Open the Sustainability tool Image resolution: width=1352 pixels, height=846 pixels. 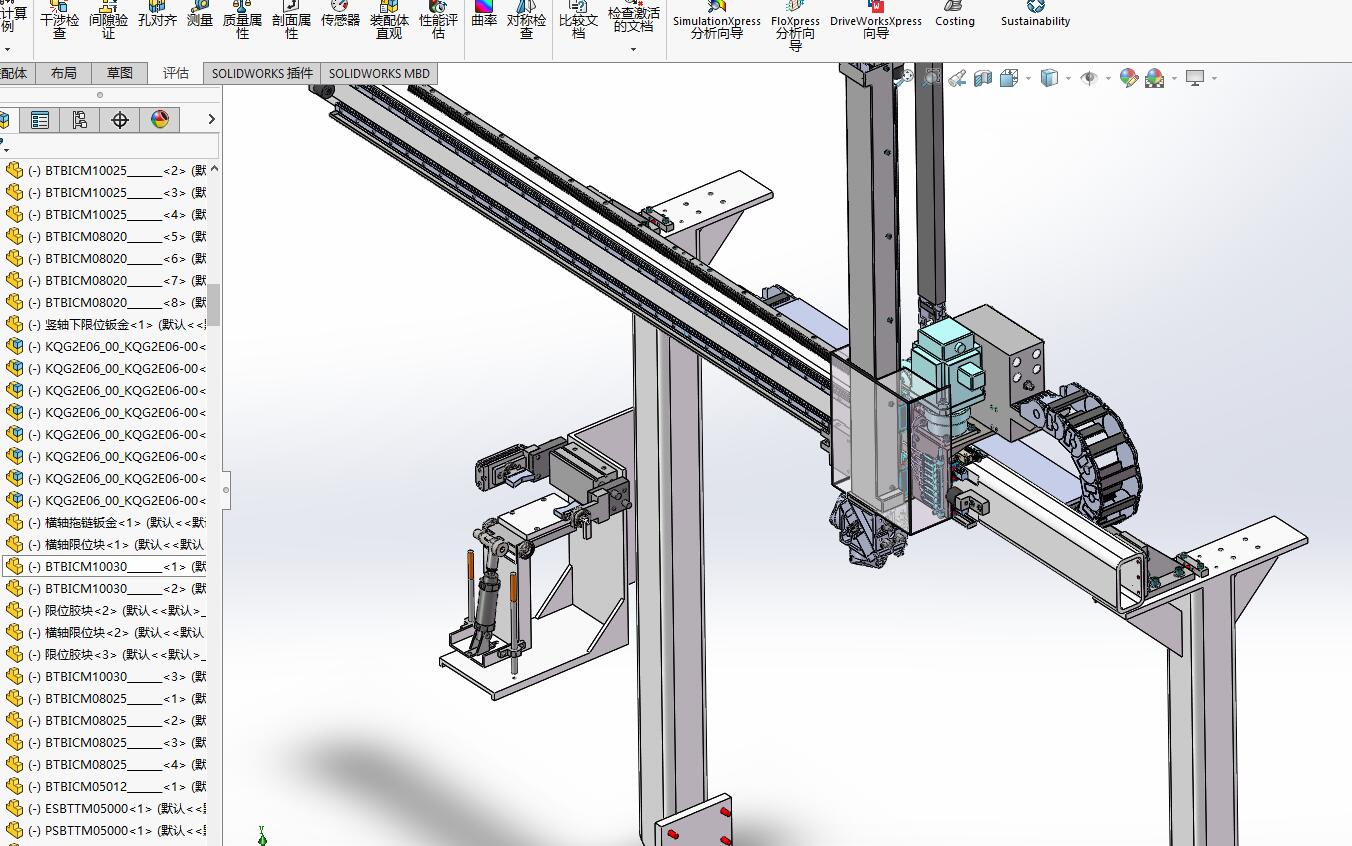[1035, 14]
